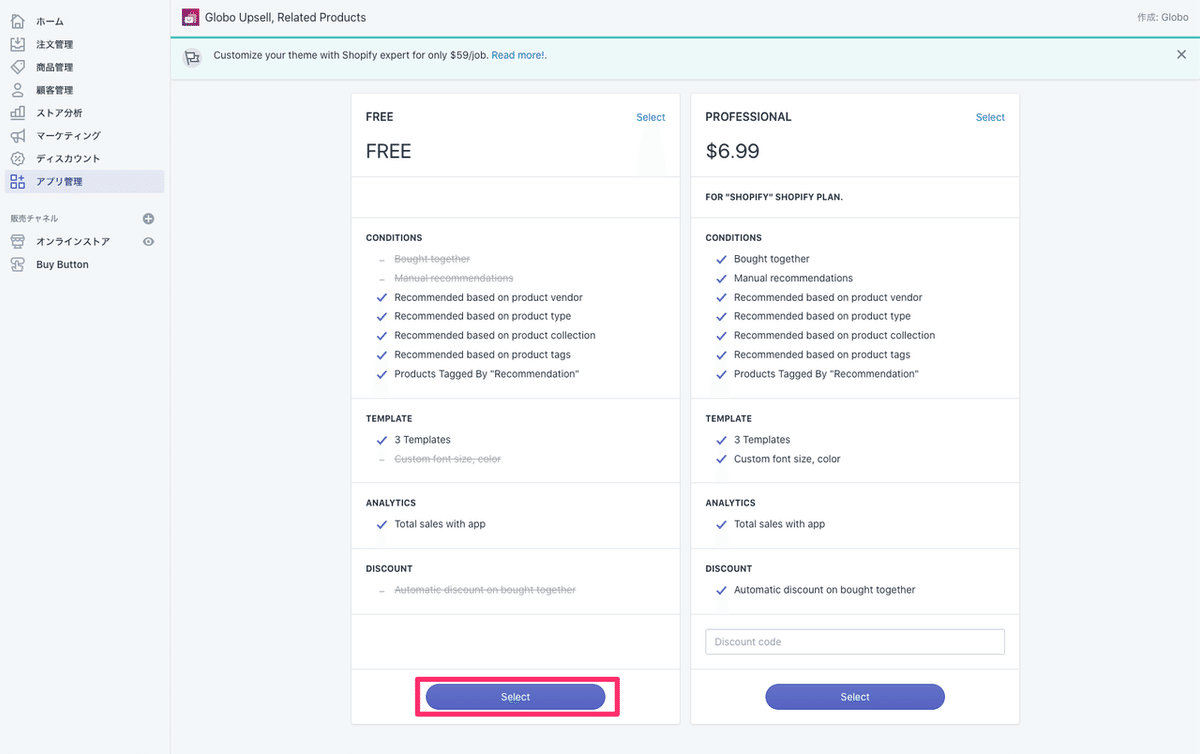Focus the Discount code input field
Image resolution: width=1200 pixels, height=754 pixels.
[x=855, y=642]
